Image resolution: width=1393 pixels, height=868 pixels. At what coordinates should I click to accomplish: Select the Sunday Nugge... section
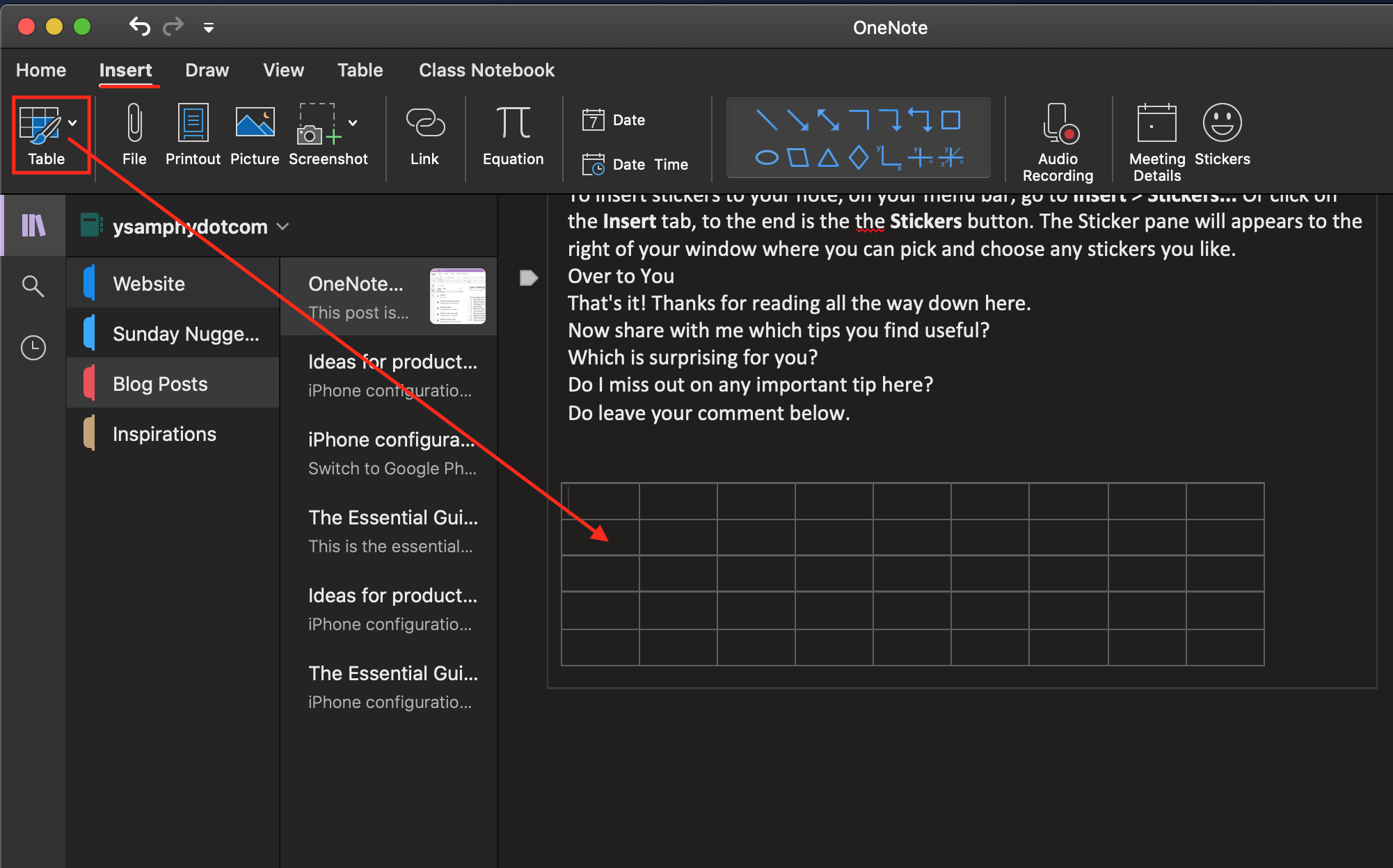point(173,333)
